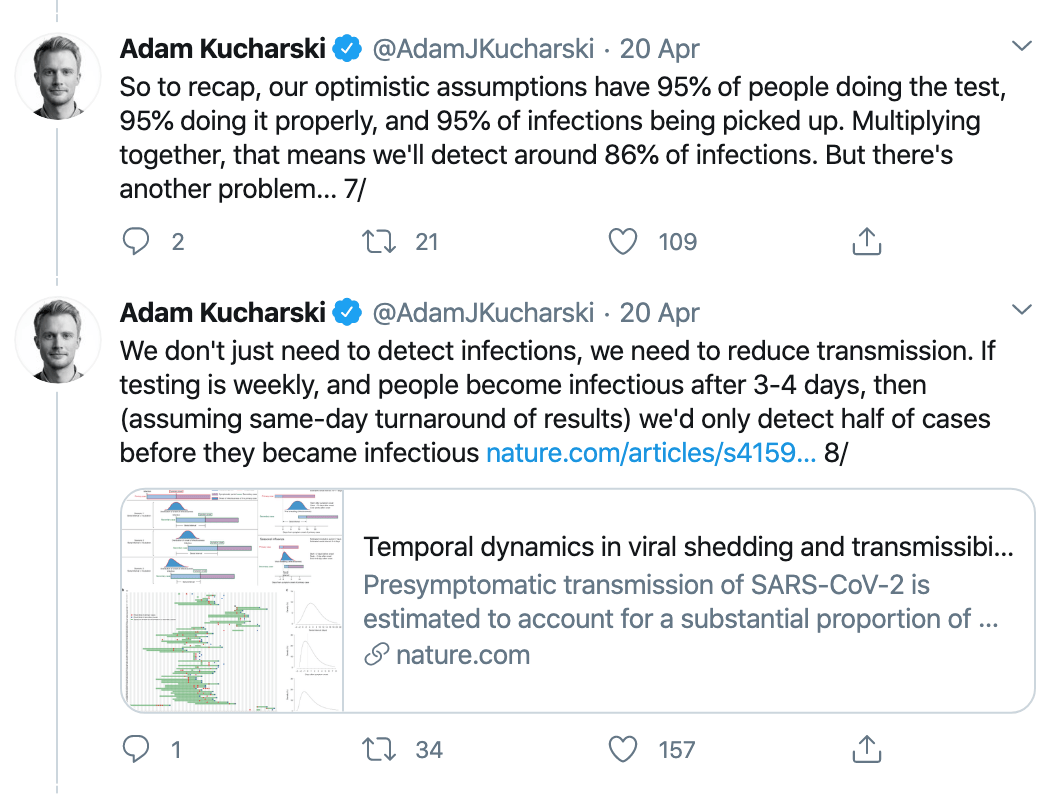1060x802 pixels.
Task: Like the tweet with 157 likes
Action: (623, 749)
